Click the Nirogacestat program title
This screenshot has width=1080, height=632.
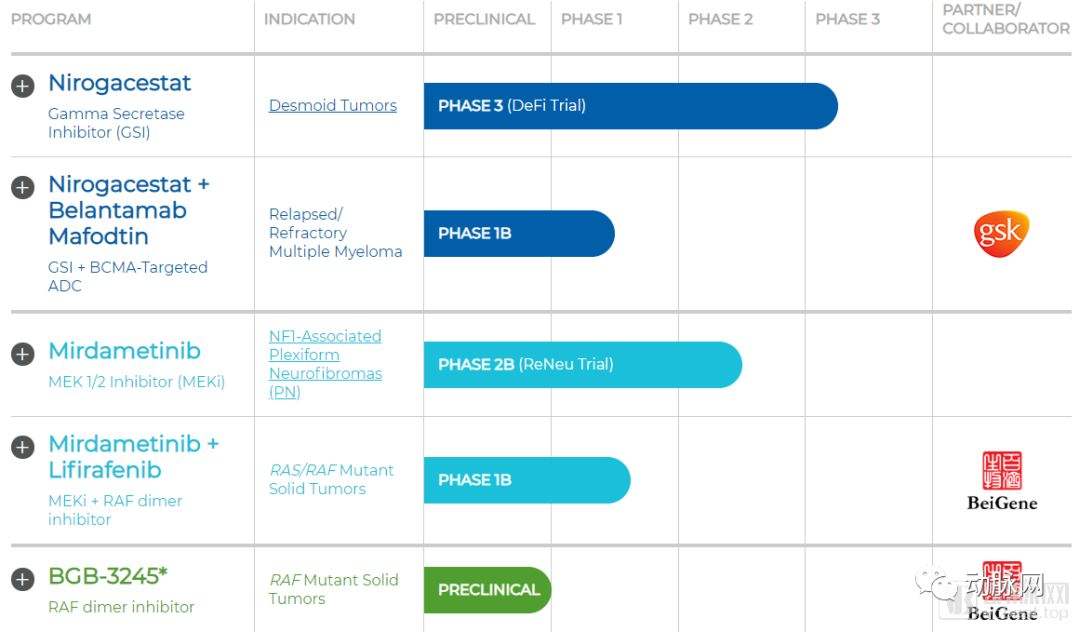point(120,83)
